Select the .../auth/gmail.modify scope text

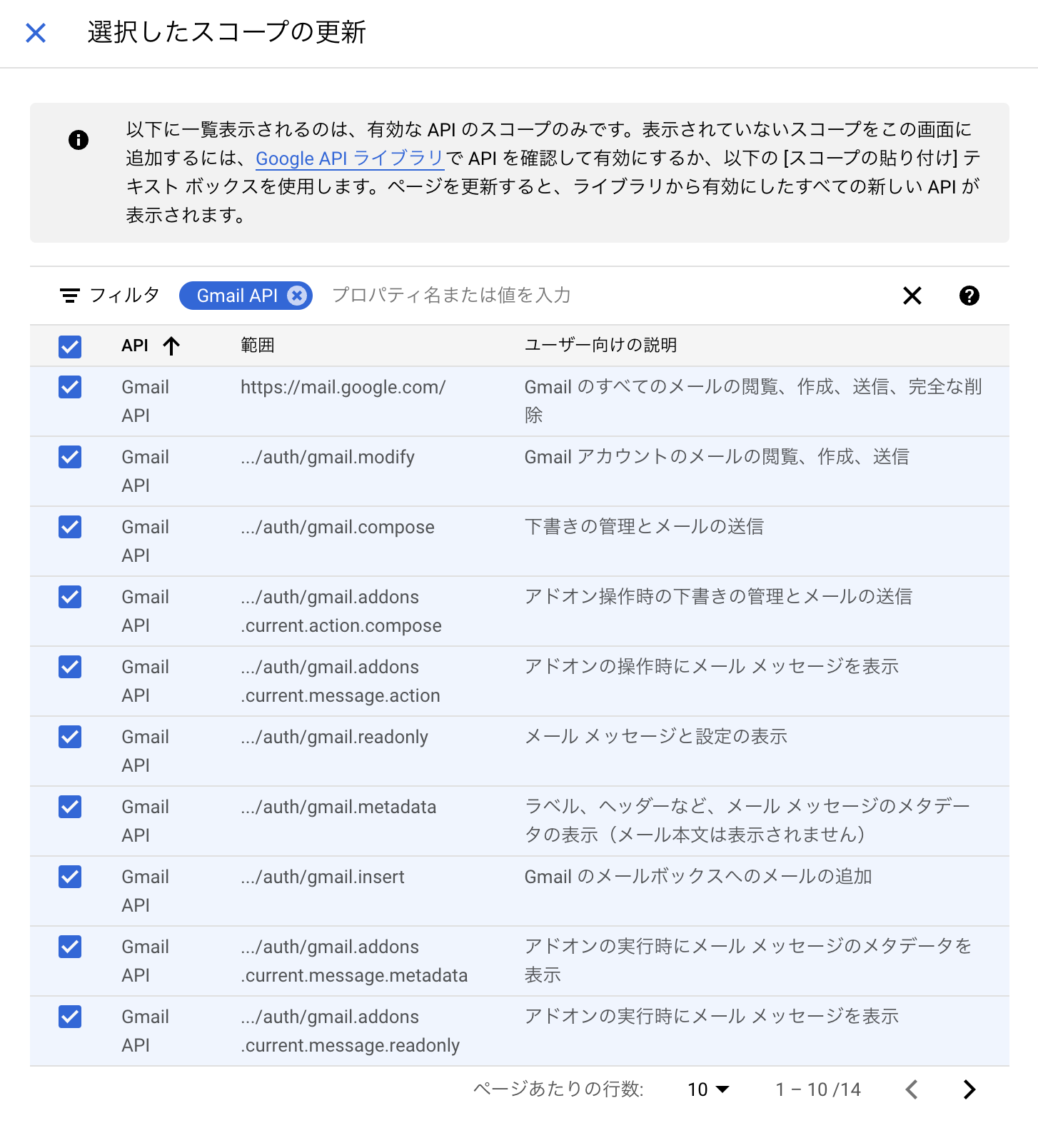(328, 457)
